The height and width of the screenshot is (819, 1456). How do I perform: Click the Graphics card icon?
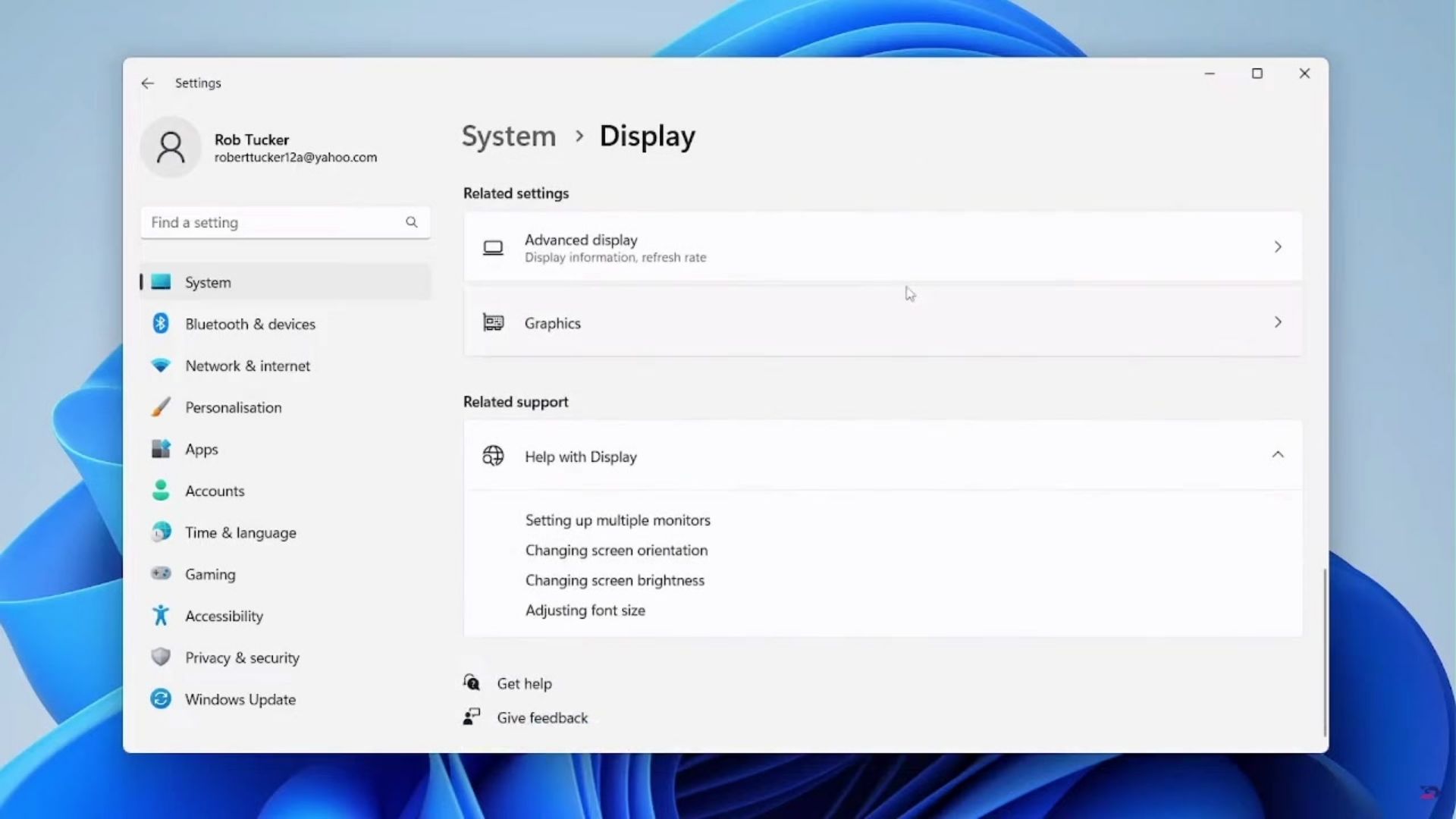(x=493, y=323)
